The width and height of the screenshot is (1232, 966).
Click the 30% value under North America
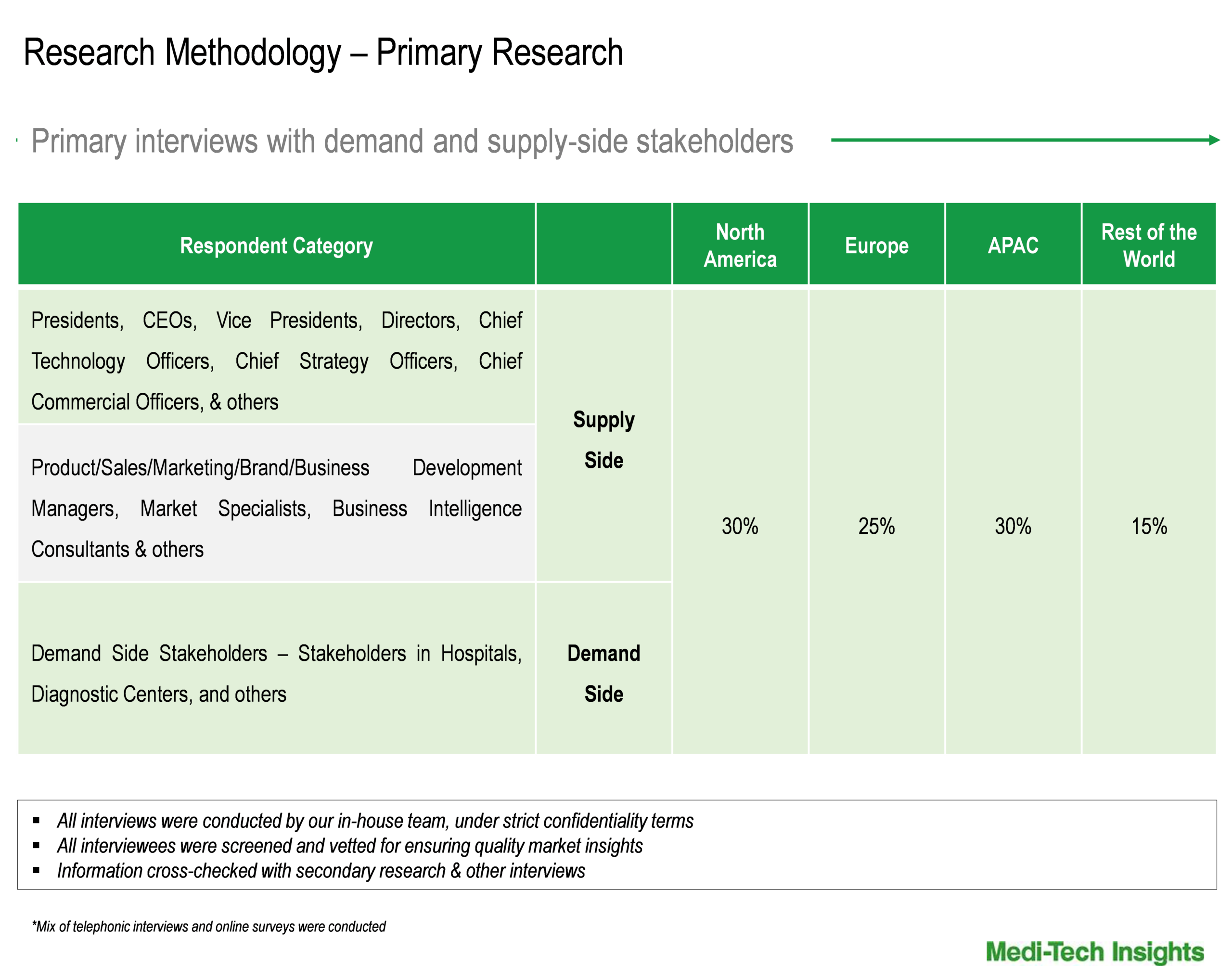click(740, 526)
